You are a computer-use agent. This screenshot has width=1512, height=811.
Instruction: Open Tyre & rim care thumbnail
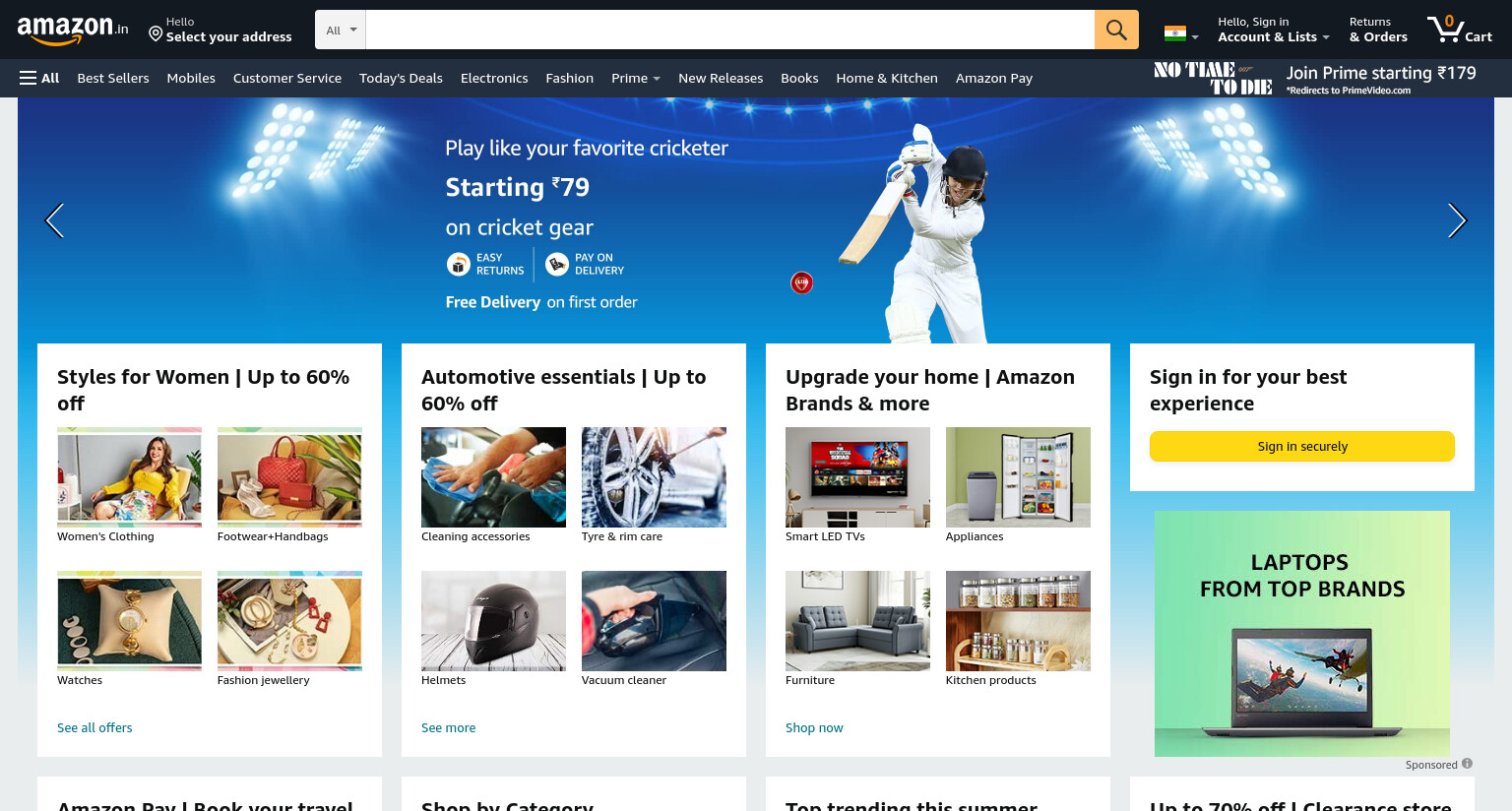654,477
